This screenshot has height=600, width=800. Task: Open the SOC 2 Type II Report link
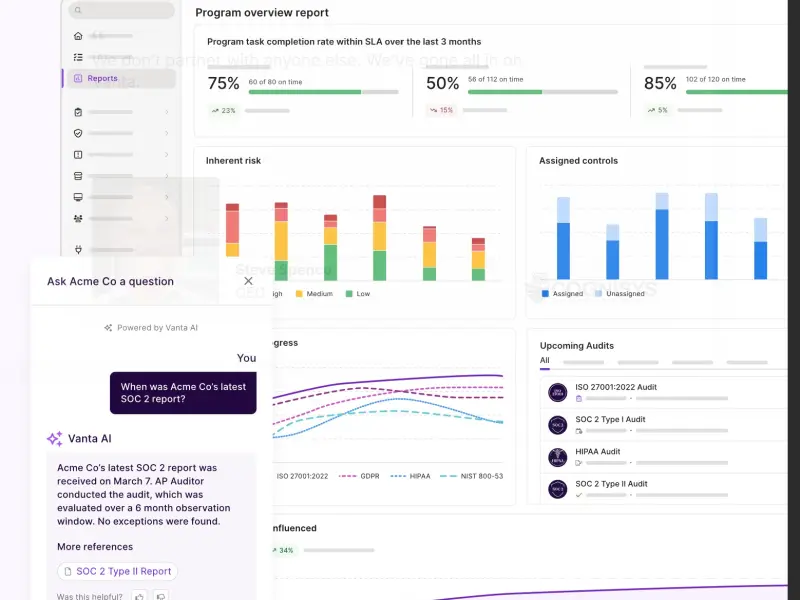click(117, 571)
